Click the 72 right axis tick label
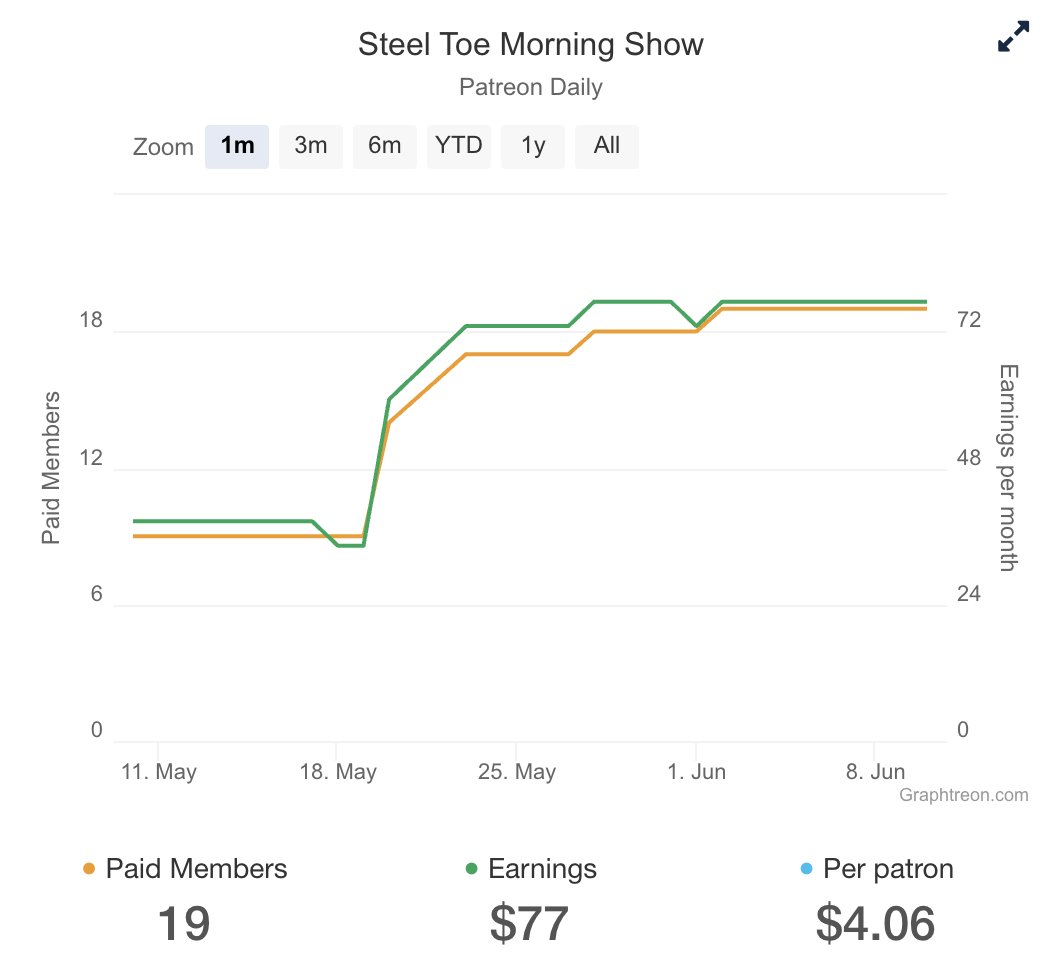The width and height of the screenshot is (1056, 956). [968, 320]
